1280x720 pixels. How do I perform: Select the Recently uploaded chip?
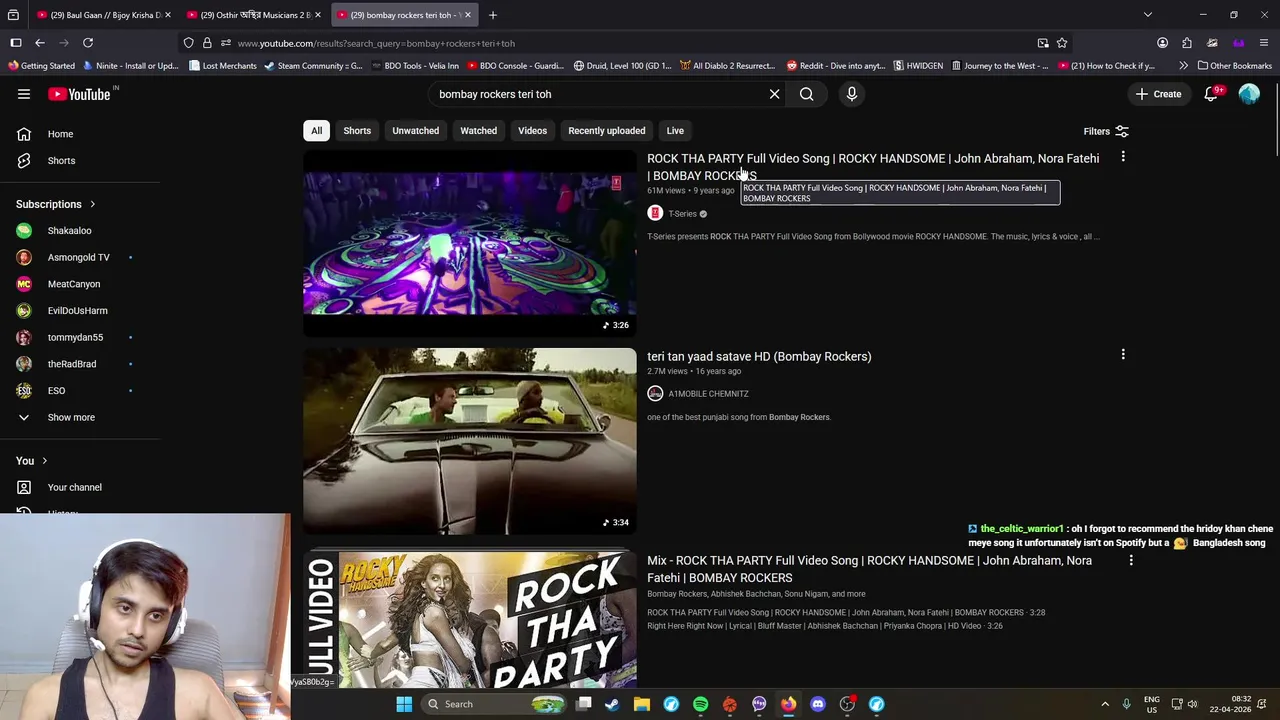607,131
